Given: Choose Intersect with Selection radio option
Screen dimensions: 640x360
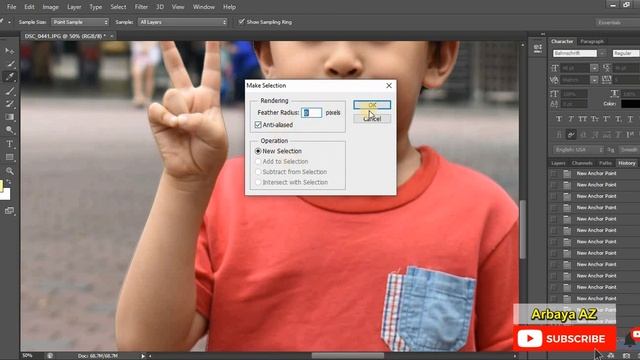Looking at the screenshot, I should click(x=258, y=182).
